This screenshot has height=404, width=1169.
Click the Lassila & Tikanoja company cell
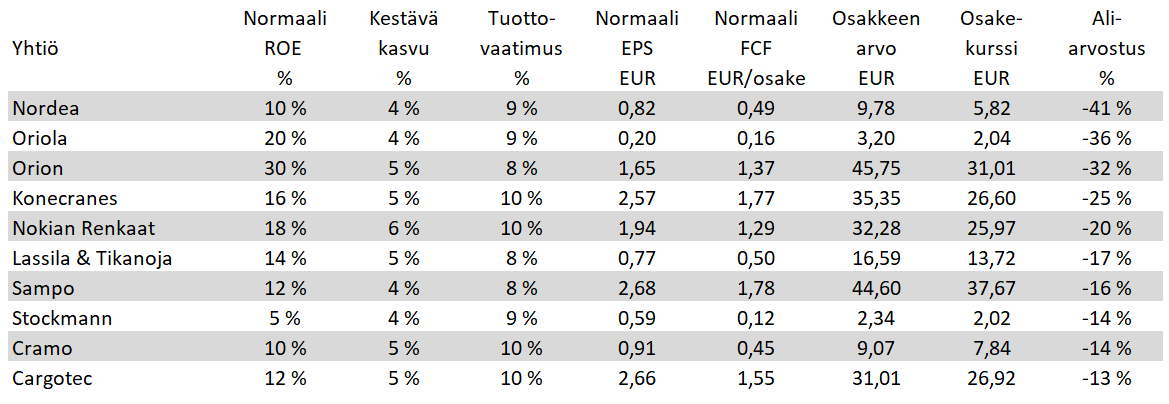(x=92, y=258)
